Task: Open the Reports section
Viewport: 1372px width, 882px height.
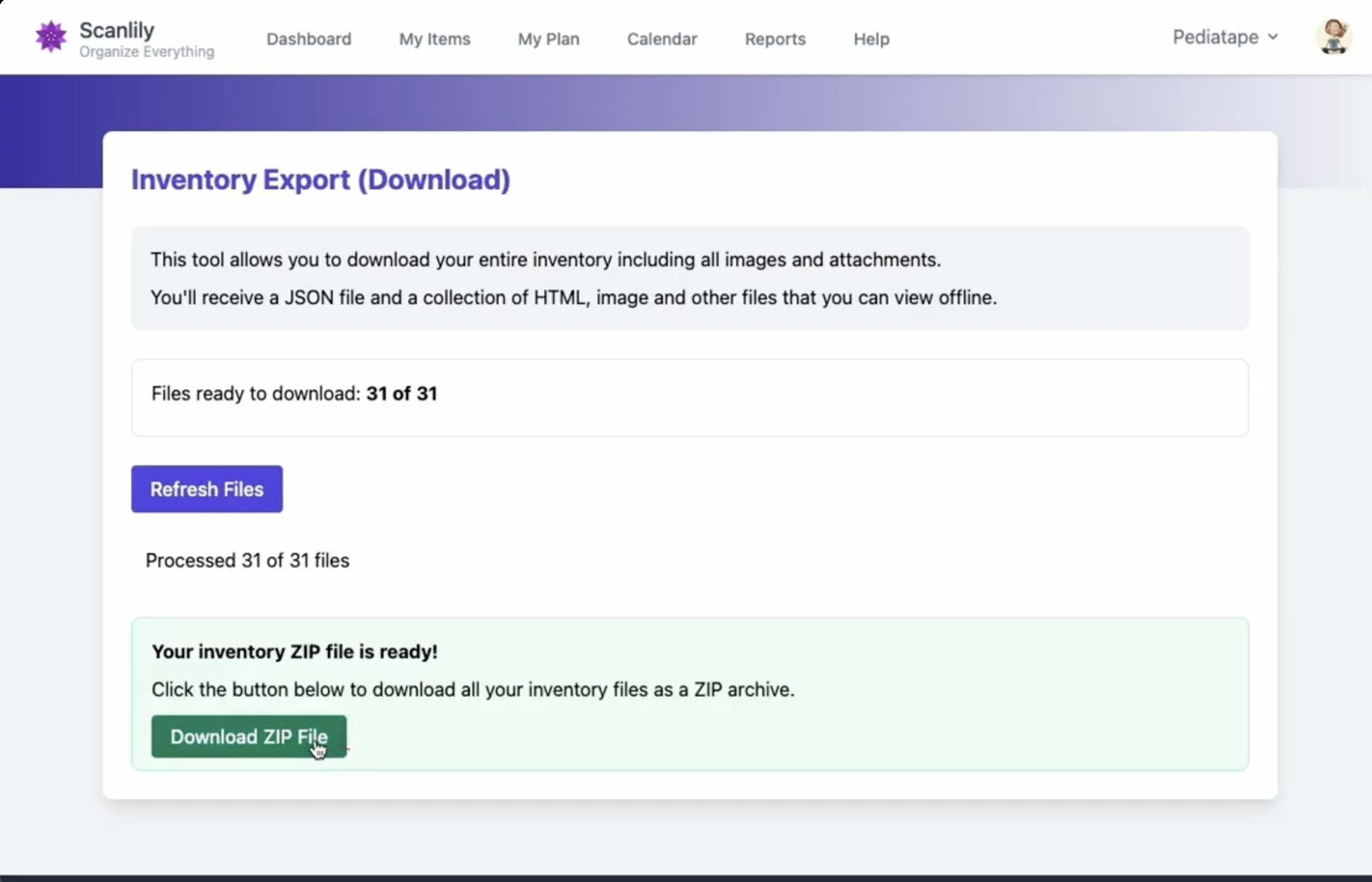Action: 774,39
